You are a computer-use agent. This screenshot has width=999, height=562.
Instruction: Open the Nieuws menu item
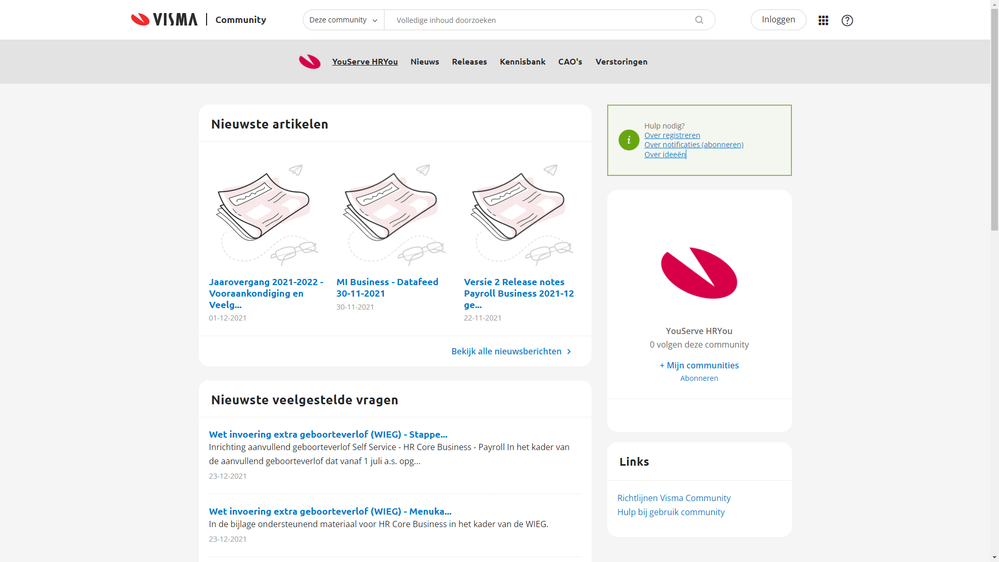(x=424, y=62)
